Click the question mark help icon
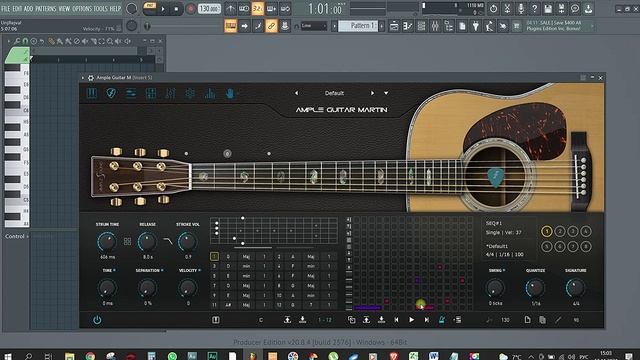This screenshot has width=640, height=360. click(x=534, y=8)
